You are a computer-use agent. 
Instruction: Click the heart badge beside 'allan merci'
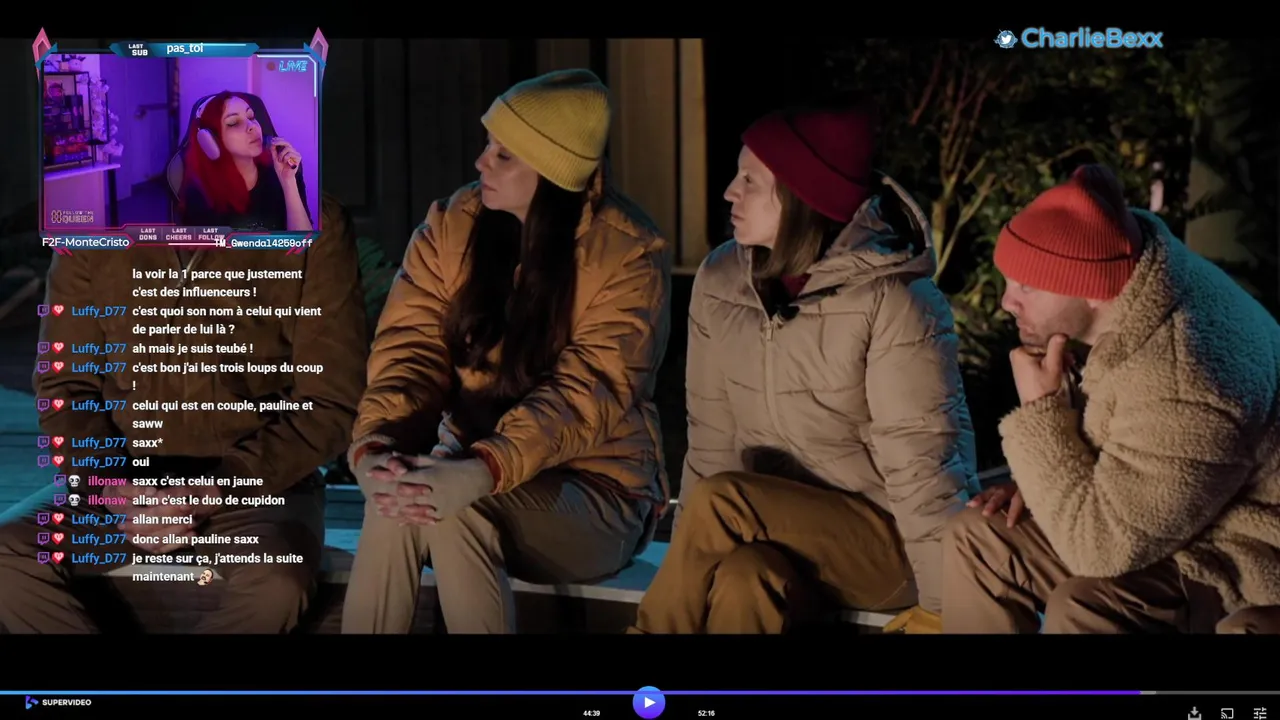click(x=58, y=519)
